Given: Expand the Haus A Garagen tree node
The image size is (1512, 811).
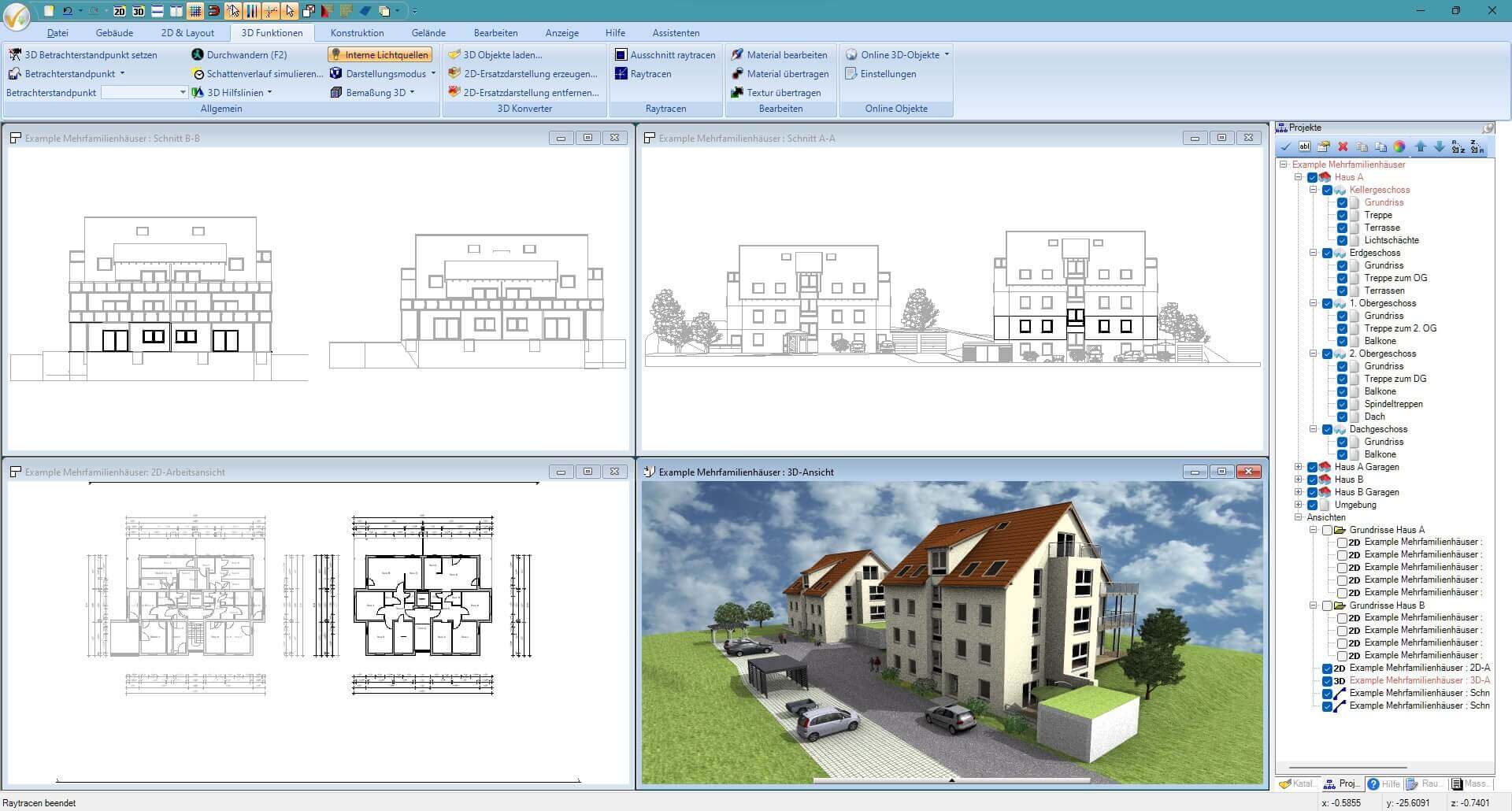Looking at the screenshot, I should point(1299,466).
